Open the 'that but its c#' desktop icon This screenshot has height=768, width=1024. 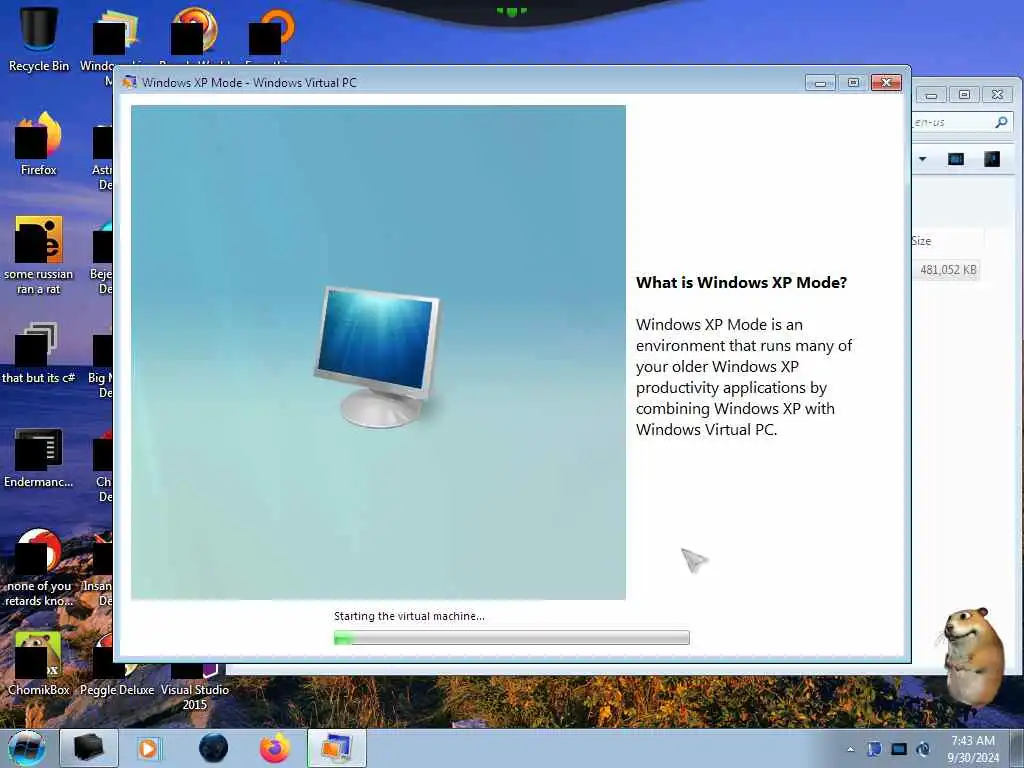pyautogui.click(x=39, y=353)
